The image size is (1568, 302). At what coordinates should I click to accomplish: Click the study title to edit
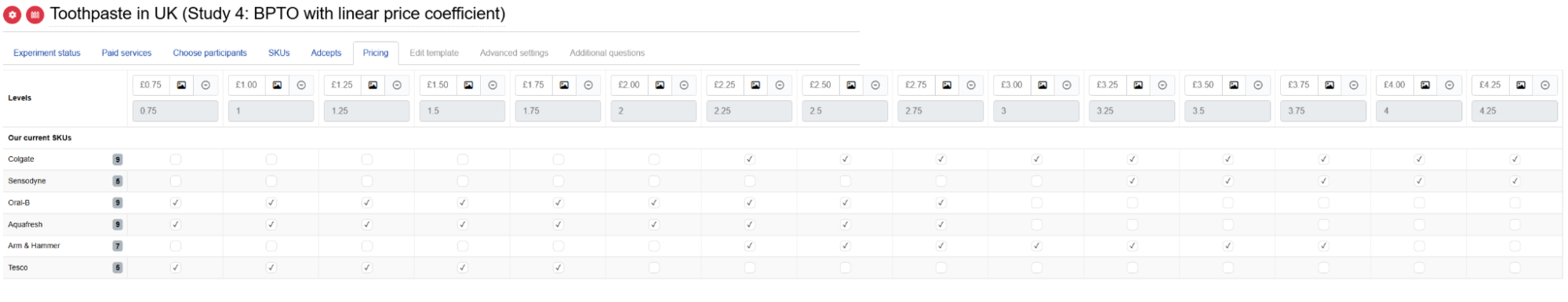pos(278,14)
